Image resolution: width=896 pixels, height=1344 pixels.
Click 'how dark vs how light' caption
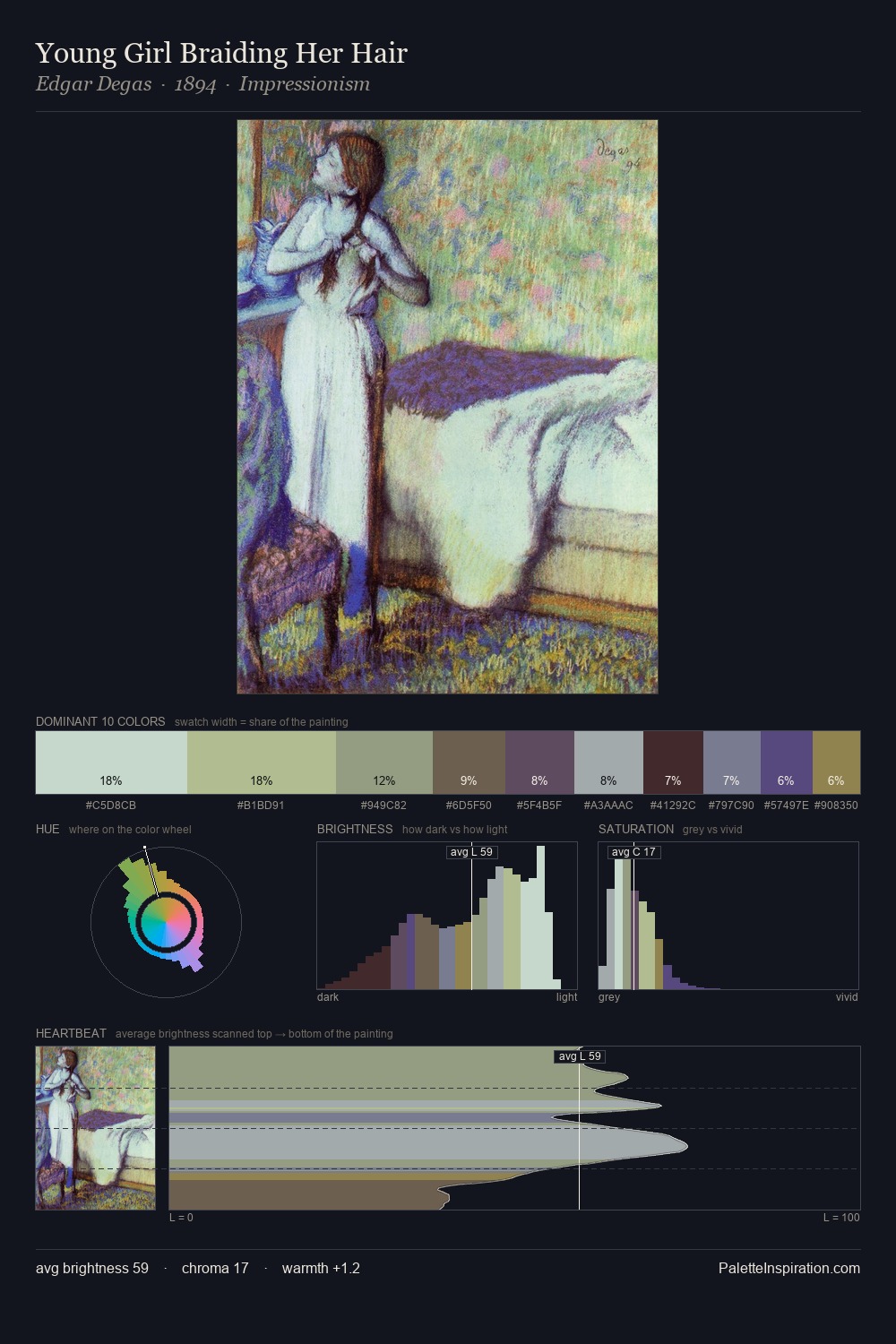tap(455, 829)
